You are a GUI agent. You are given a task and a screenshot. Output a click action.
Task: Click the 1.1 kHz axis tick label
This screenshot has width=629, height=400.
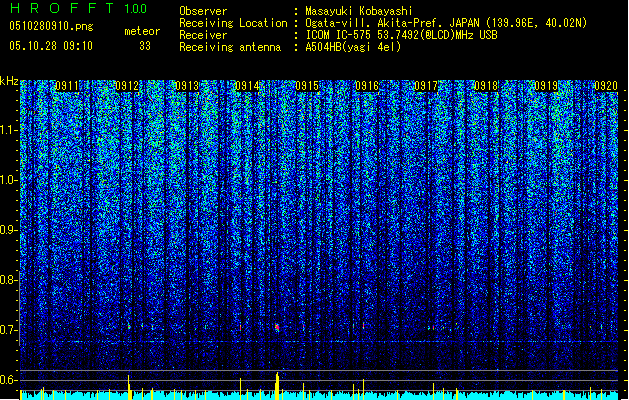click(x=8, y=130)
